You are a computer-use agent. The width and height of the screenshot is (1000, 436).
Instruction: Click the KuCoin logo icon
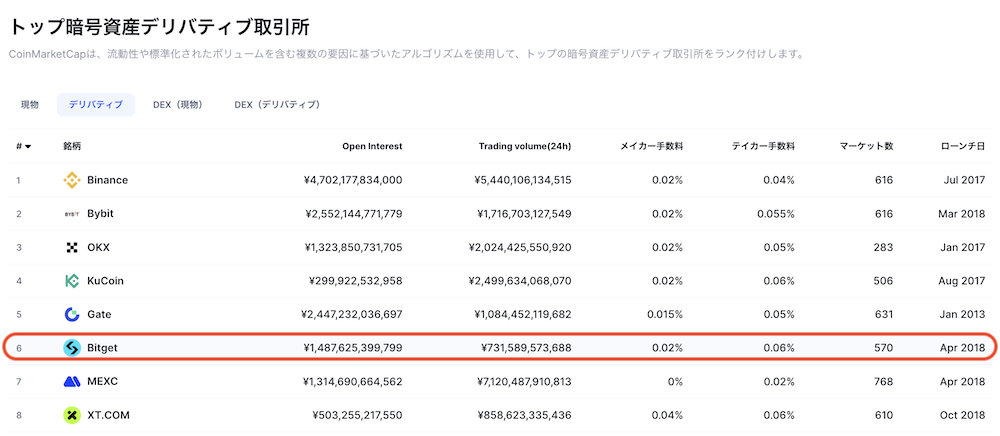(x=72, y=281)
